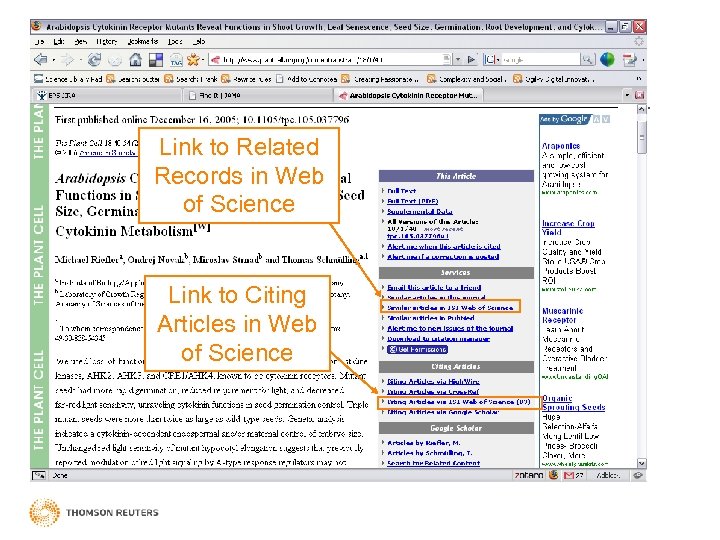This screenshot has height=540, width=720.
Task: Open the 'Organic Sprouting Seeds' ad link
Action: point(574,402)
